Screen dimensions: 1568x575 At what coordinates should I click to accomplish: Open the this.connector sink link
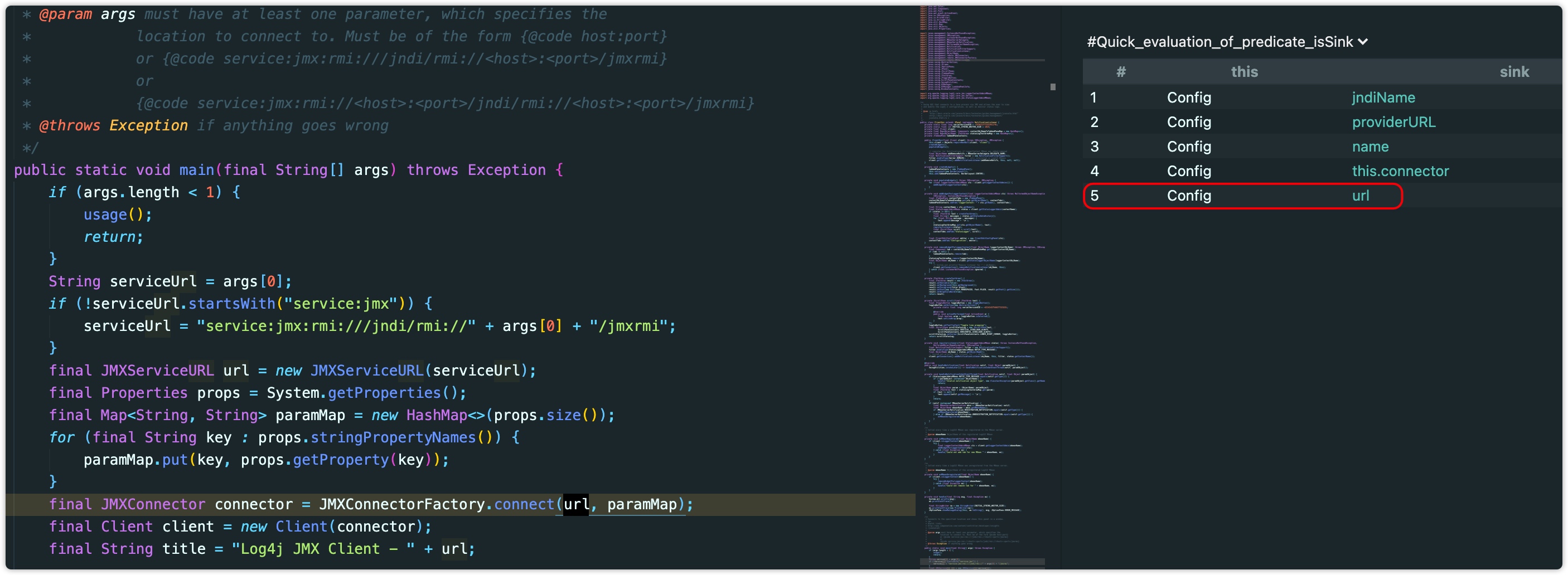(x=1400, y=171)
